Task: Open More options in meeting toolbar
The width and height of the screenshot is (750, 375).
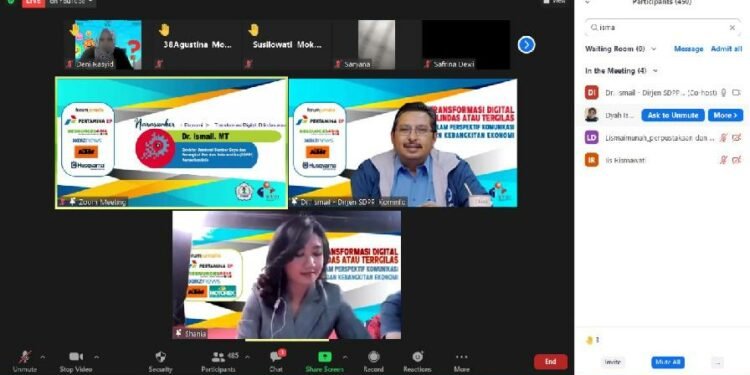Action: [x=462, y=362]
